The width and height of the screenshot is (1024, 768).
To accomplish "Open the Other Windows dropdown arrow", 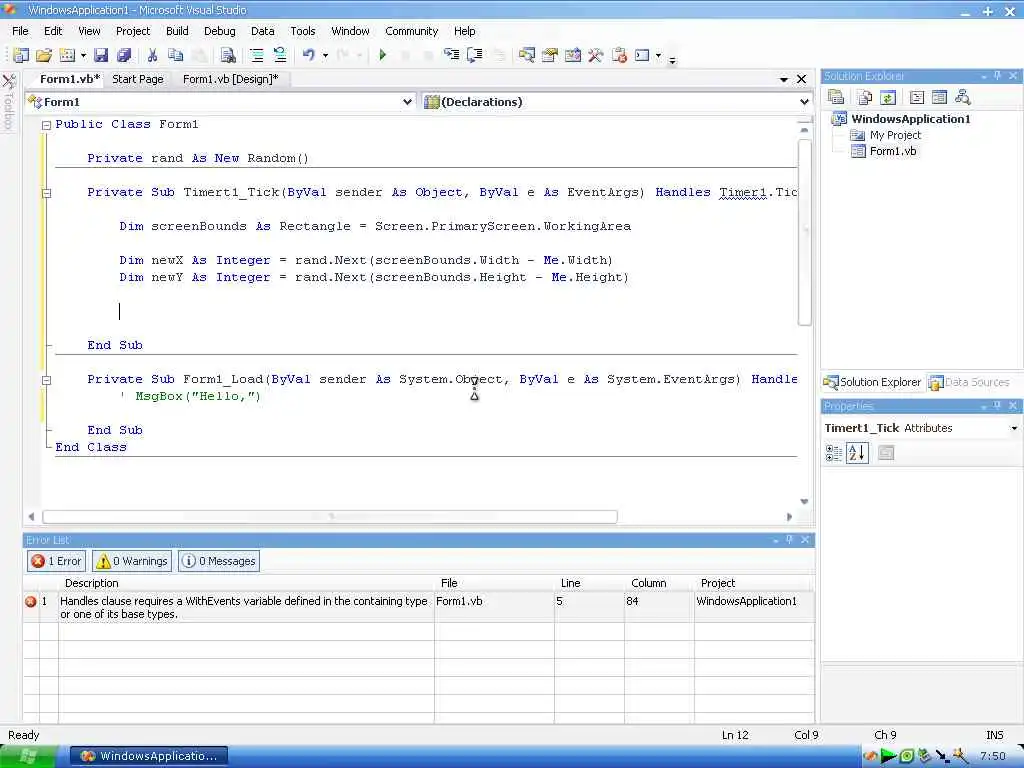I will [658, 56].
